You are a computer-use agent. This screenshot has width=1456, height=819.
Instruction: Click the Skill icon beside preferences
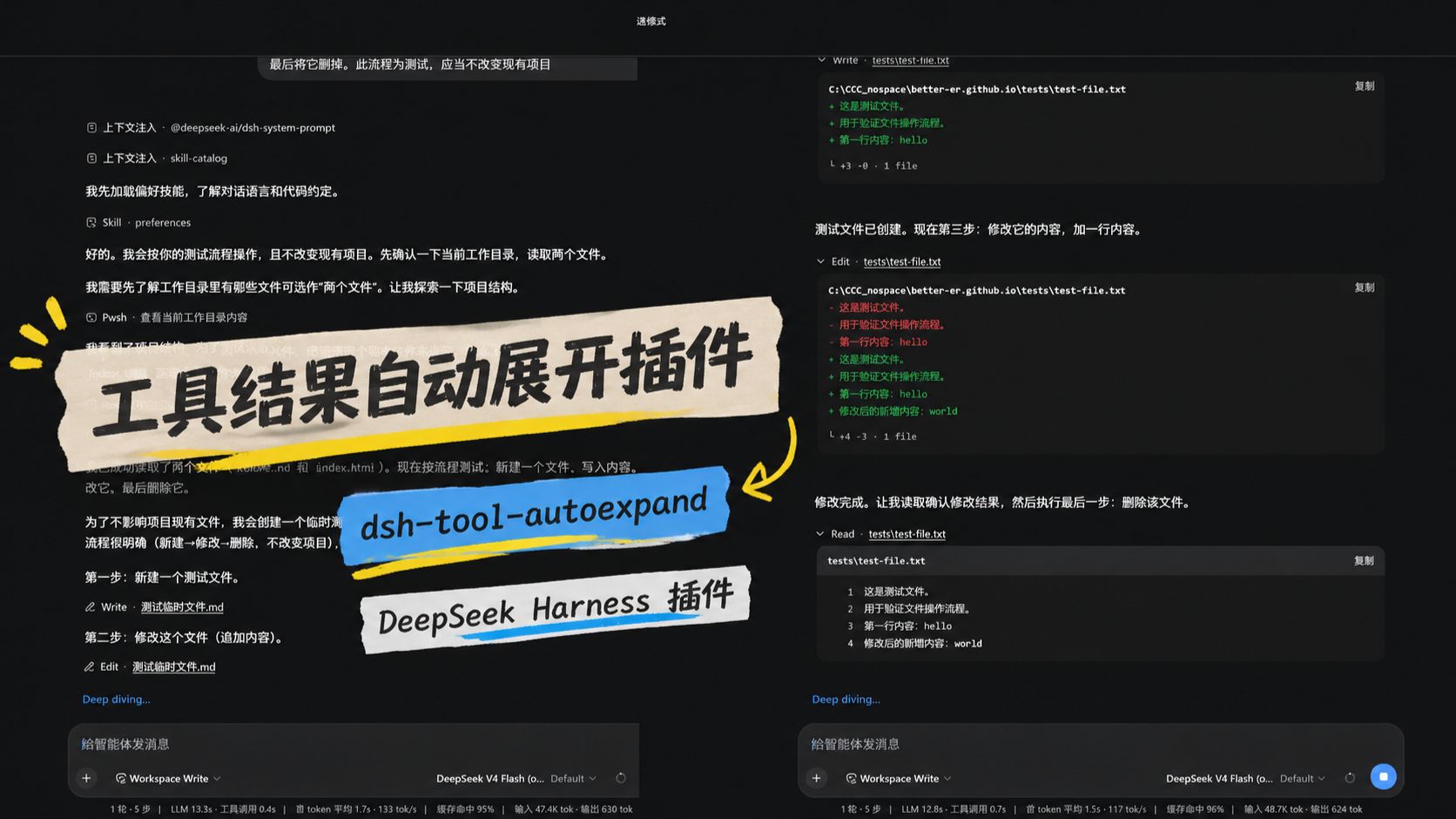click(91, 222)
